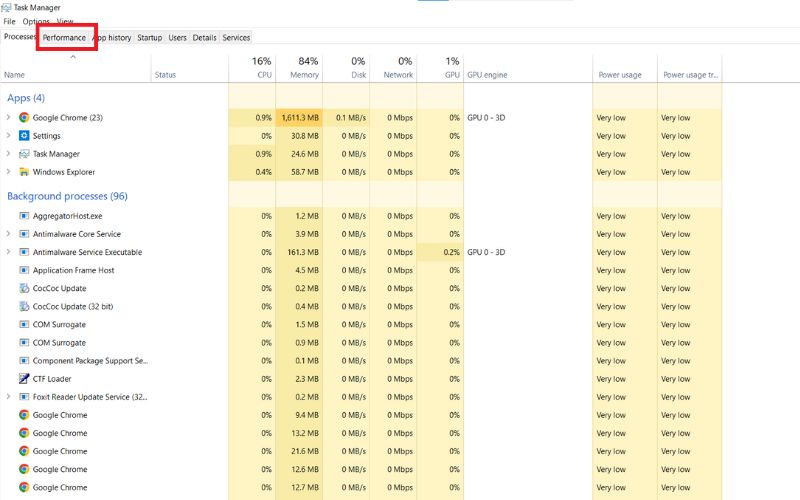This screenshot has height=500, width=800.
Task: Switch to the App history tab
Action: (x=113, y=37)
